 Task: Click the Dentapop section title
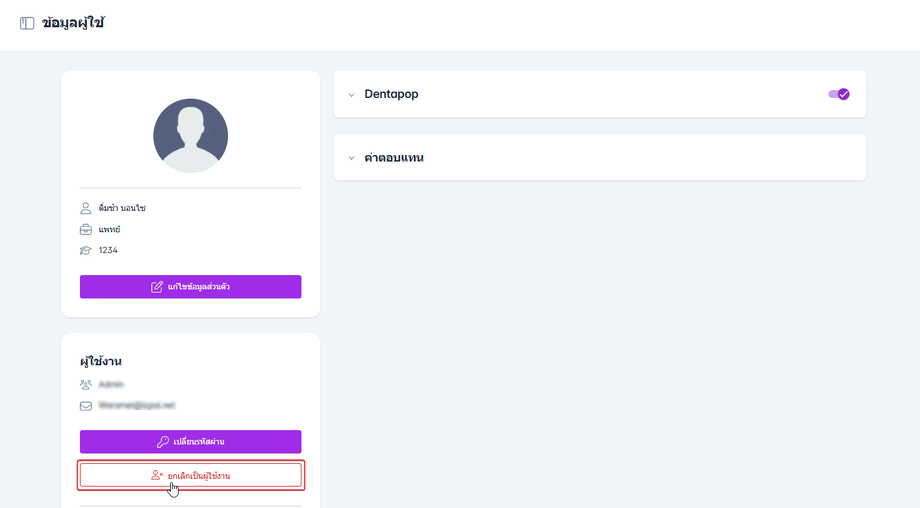(x=391, y=94)
